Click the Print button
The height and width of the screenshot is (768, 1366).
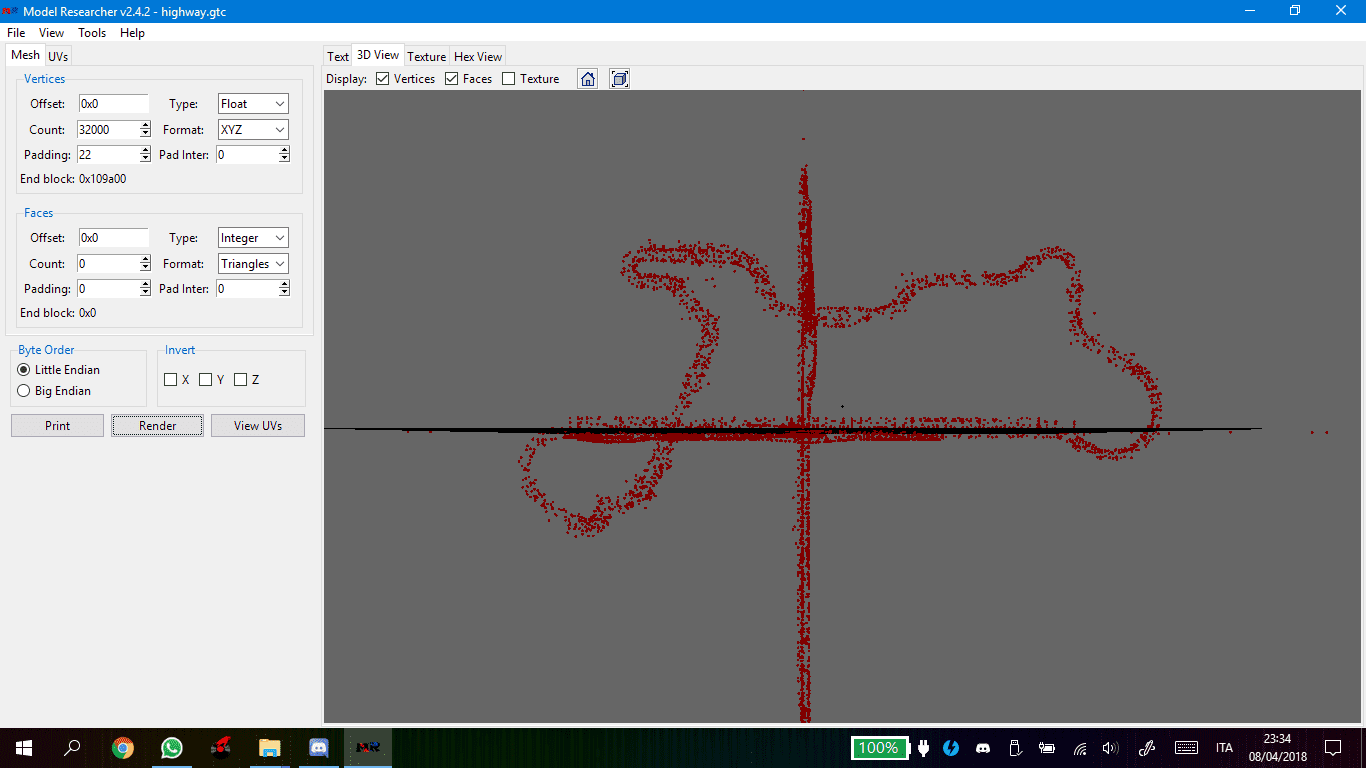pos(58,426)
